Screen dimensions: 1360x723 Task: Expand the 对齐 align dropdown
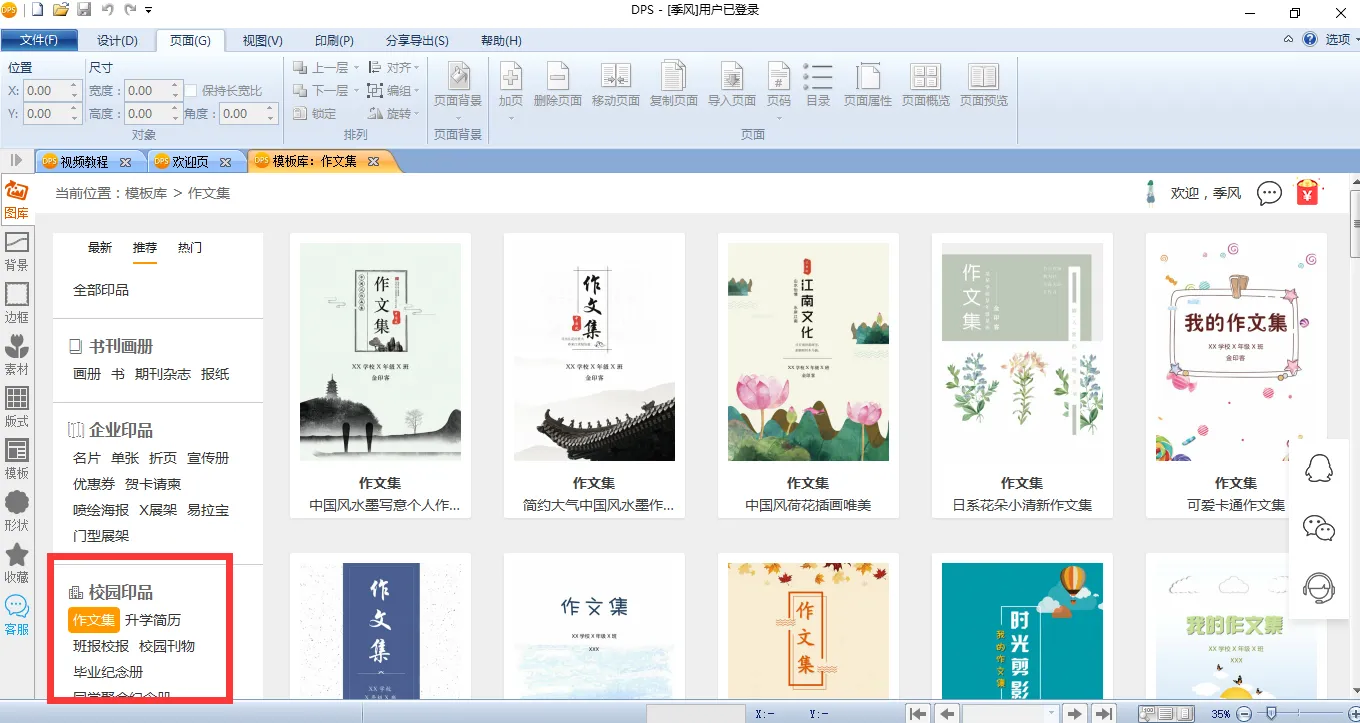(417, 68)
